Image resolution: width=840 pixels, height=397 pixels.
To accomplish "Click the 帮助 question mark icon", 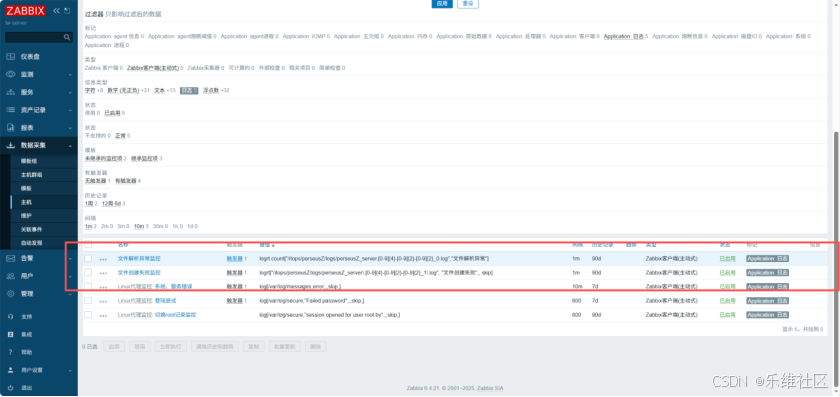I will coord(10,352).
